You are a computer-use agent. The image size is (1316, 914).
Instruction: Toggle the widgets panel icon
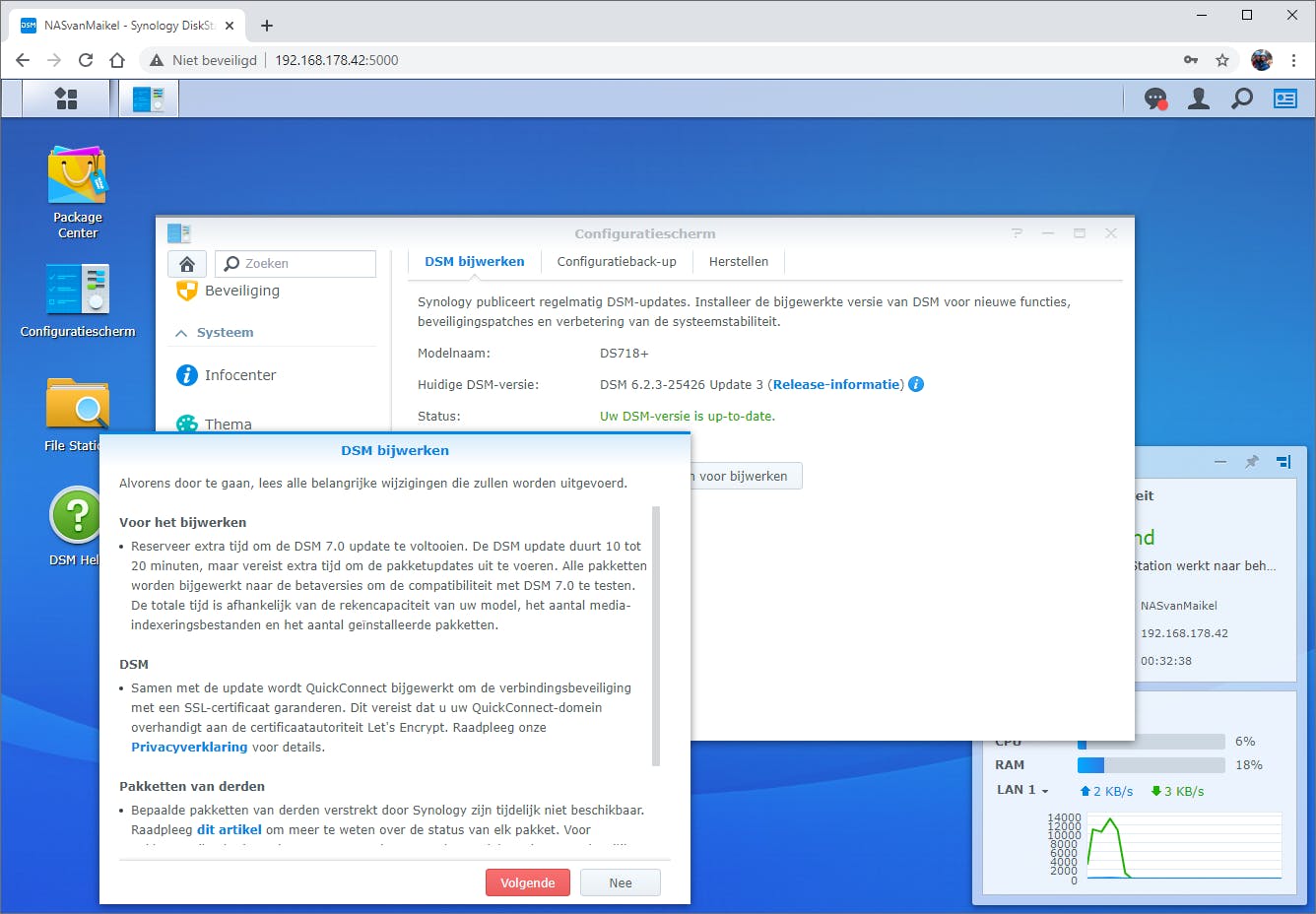pos(1285,98)
